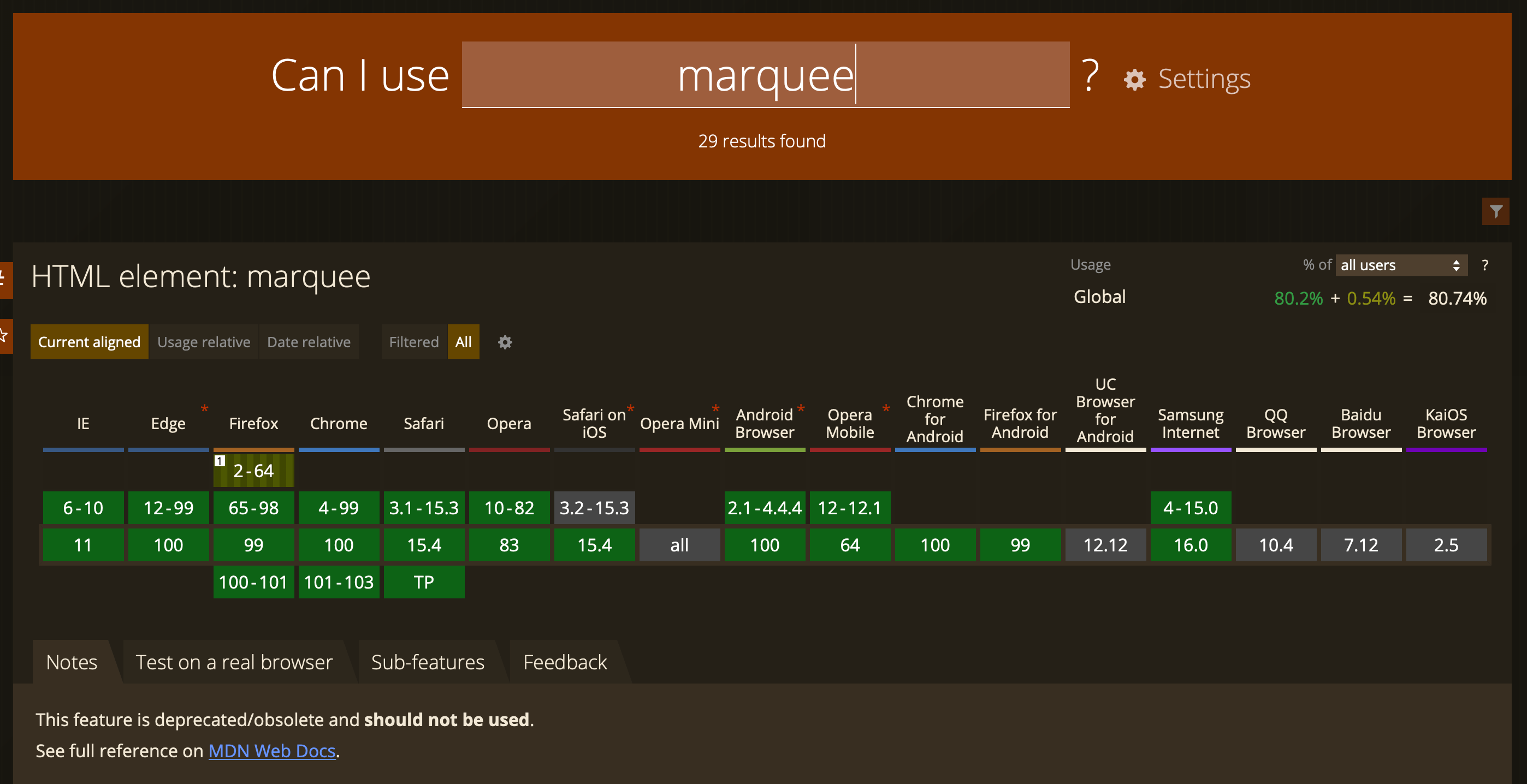Screen dimensions: 1527x784
Task: Select the Current aligned view mode
Action: point(89,342)
